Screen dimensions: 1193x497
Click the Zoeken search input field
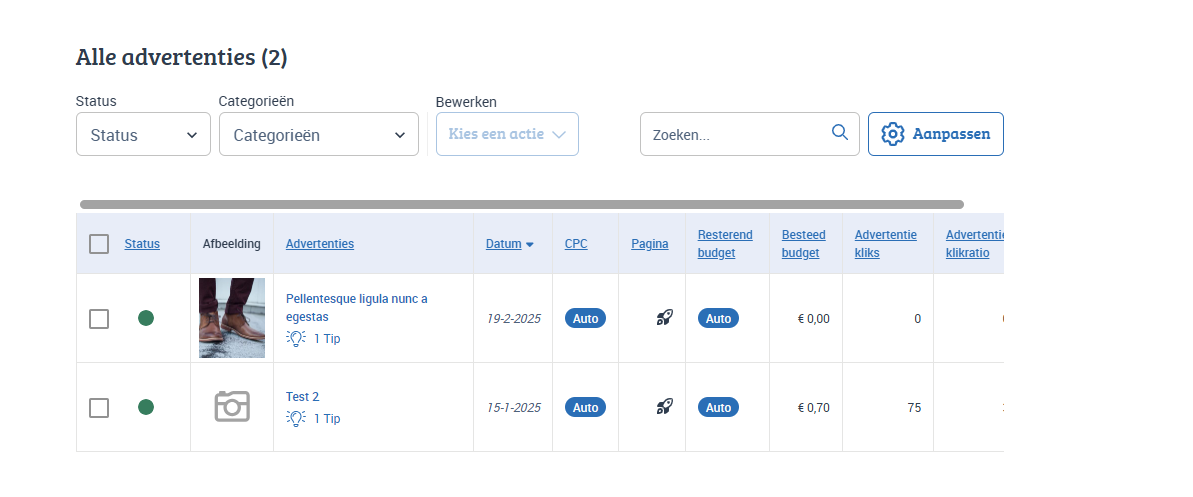pyautogui.click(x=735, y=135)
